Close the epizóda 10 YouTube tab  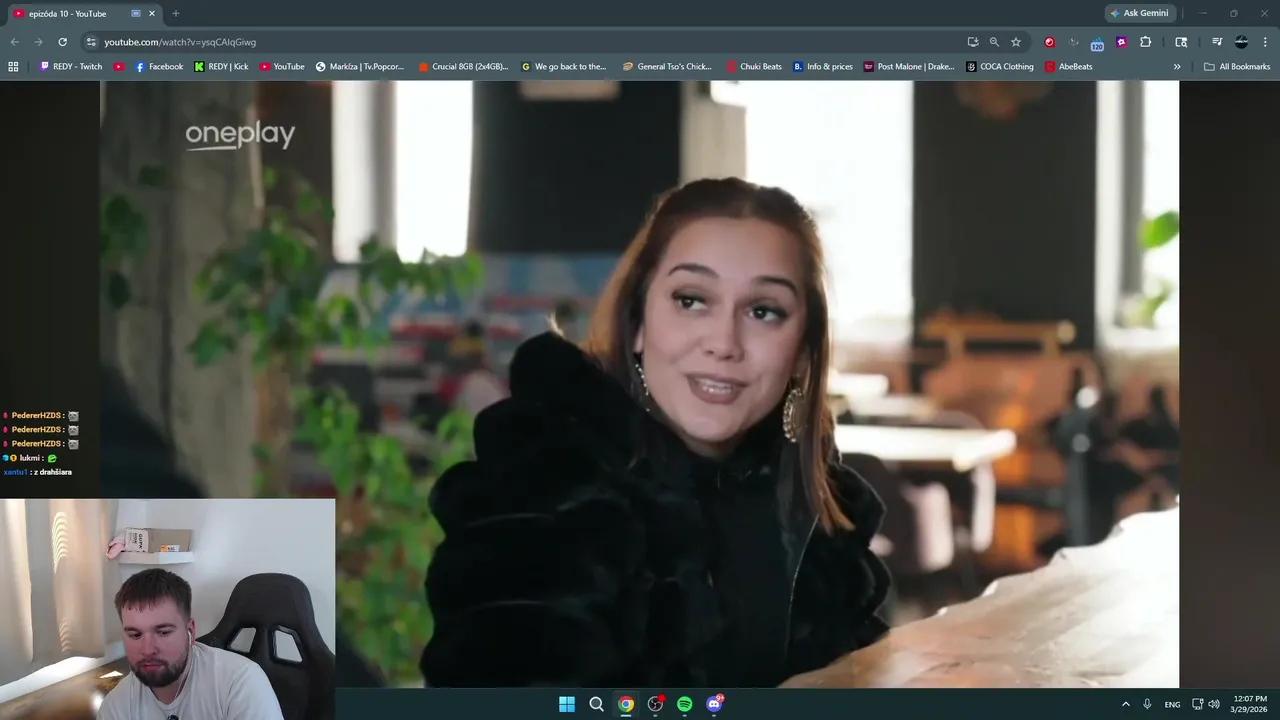tap(152, 14)
